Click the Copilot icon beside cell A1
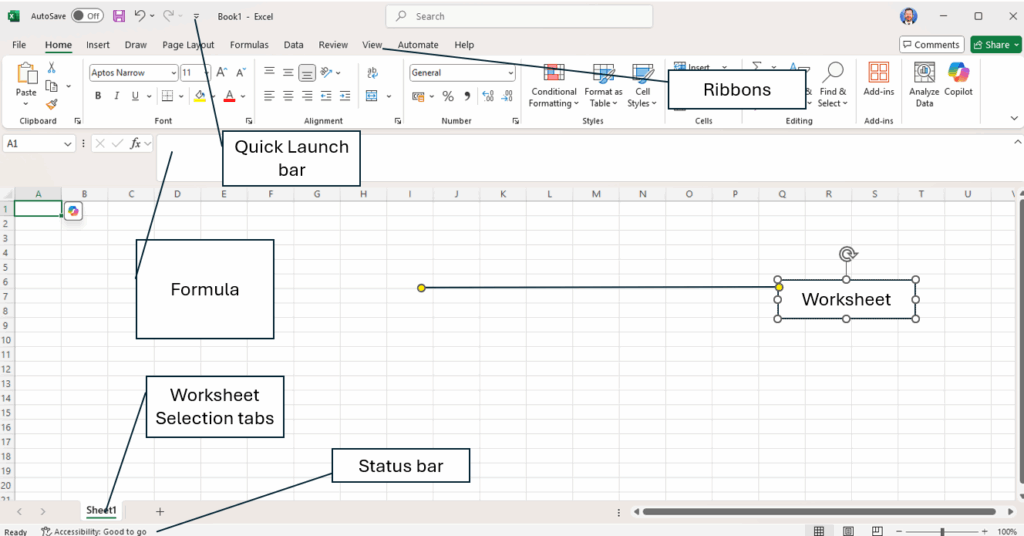 [x=73, y=211]
